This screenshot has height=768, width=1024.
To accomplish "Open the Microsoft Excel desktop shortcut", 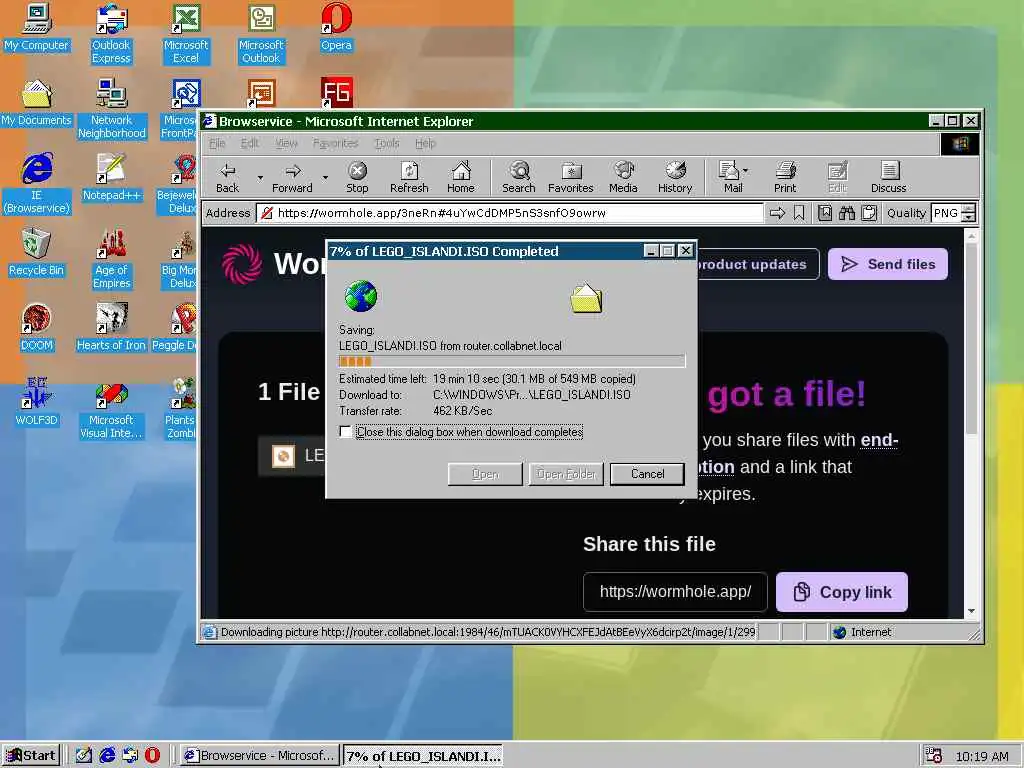I will [x=186, y=34].
